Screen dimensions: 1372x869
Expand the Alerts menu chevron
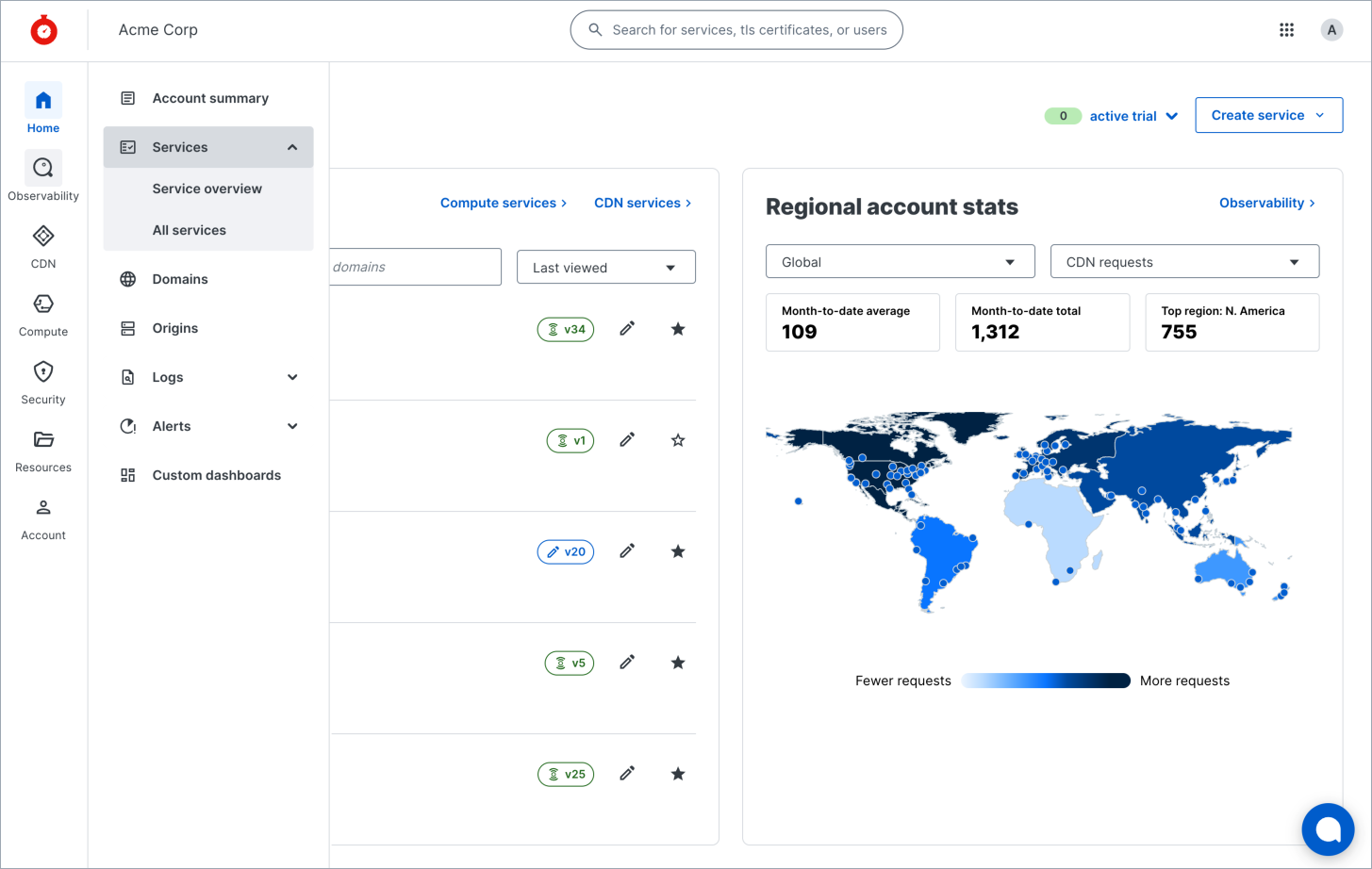pos(291,426)
